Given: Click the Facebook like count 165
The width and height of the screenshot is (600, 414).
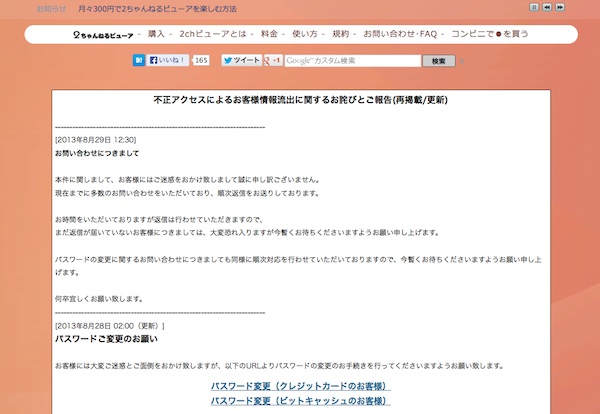Looking at the screenshot, I should (x=201, y=60).
